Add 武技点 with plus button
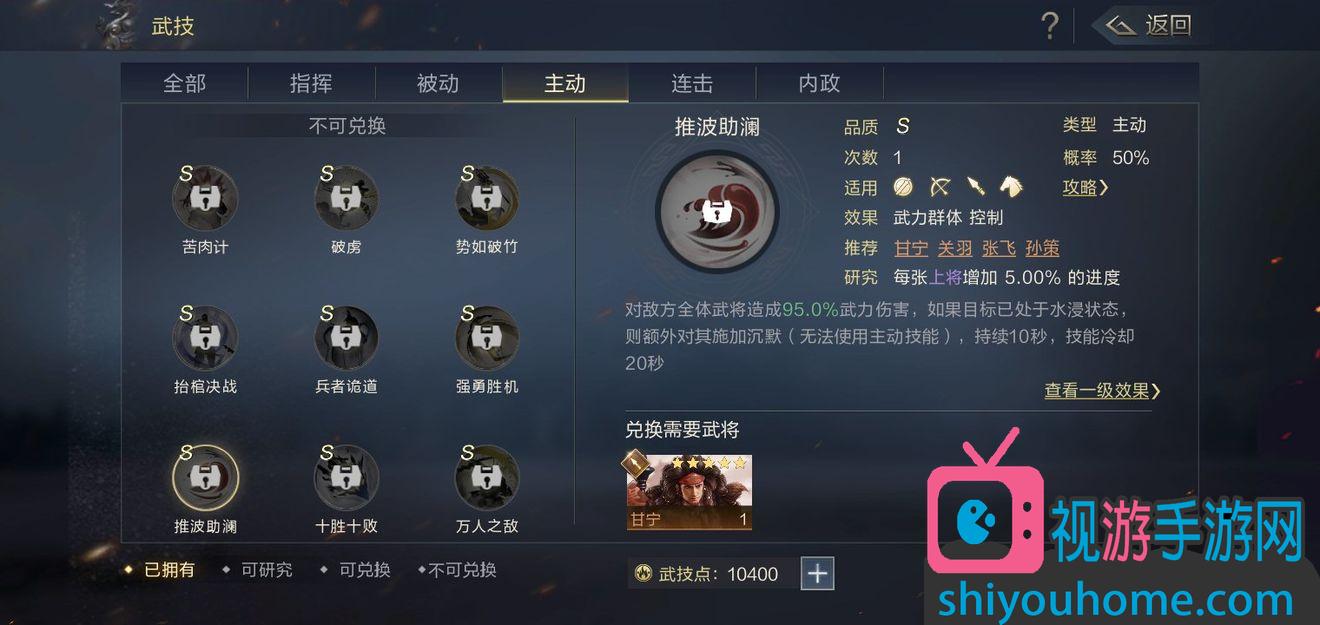This screenshot has height=625, width=1320. 817,573
